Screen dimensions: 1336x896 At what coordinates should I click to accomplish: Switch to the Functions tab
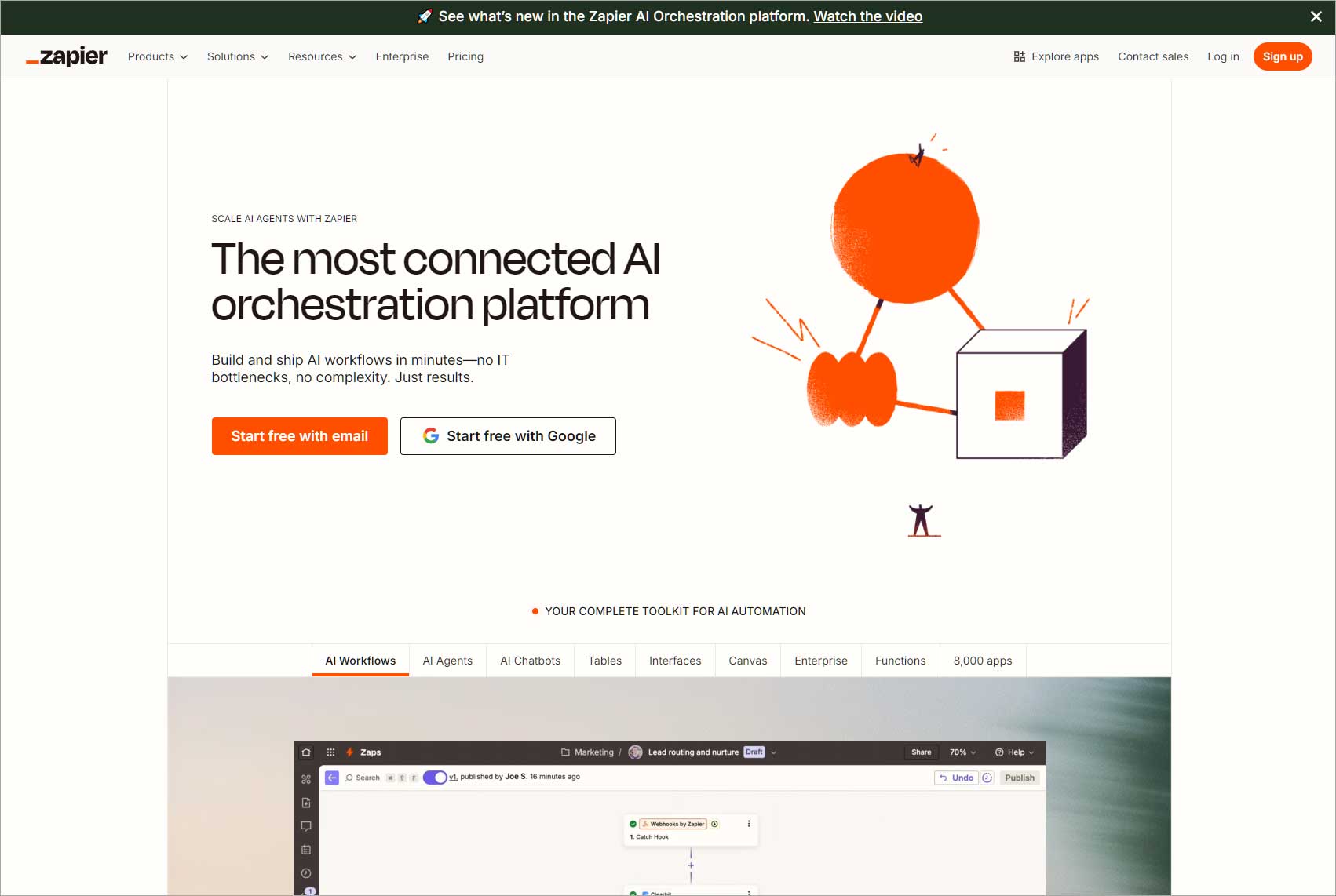900,661
